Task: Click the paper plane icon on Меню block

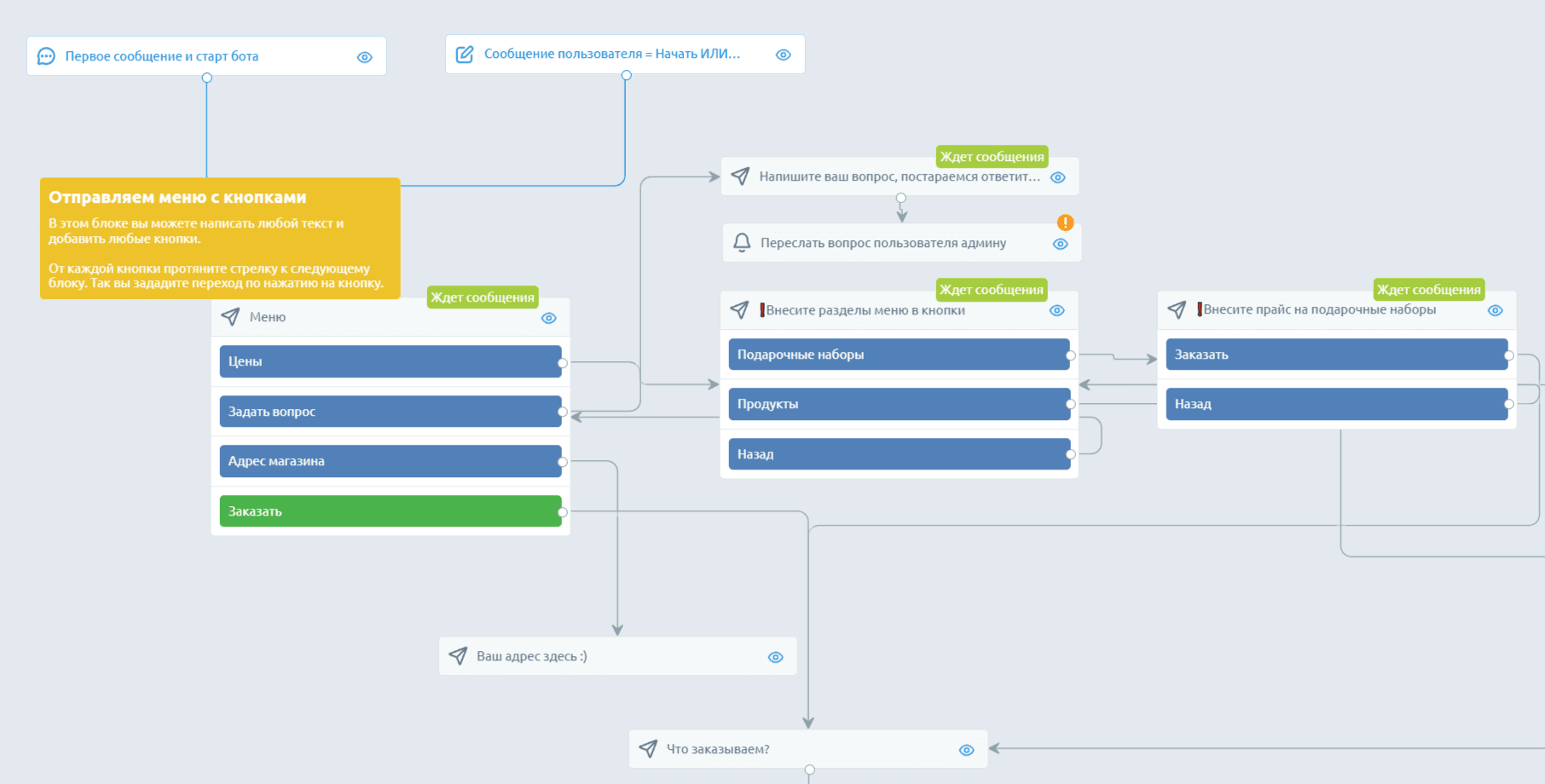Action: tap(230, 317)
